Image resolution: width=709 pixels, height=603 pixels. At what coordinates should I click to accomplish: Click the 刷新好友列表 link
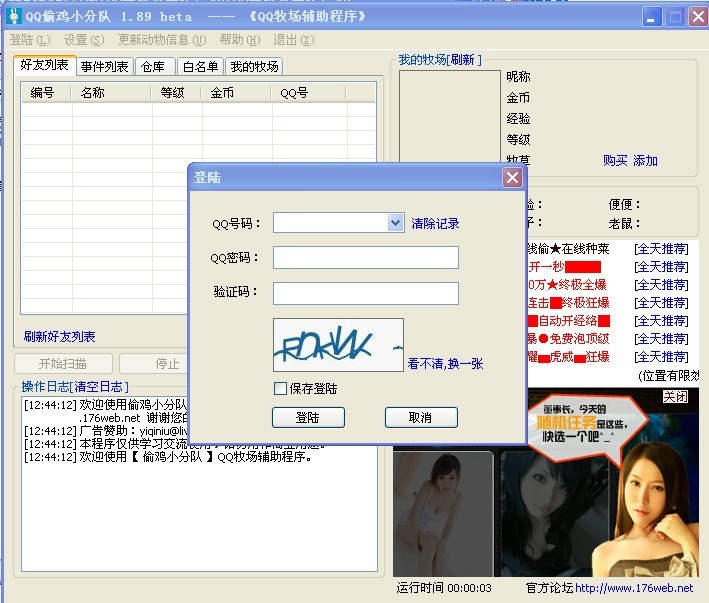coord(59,336)
